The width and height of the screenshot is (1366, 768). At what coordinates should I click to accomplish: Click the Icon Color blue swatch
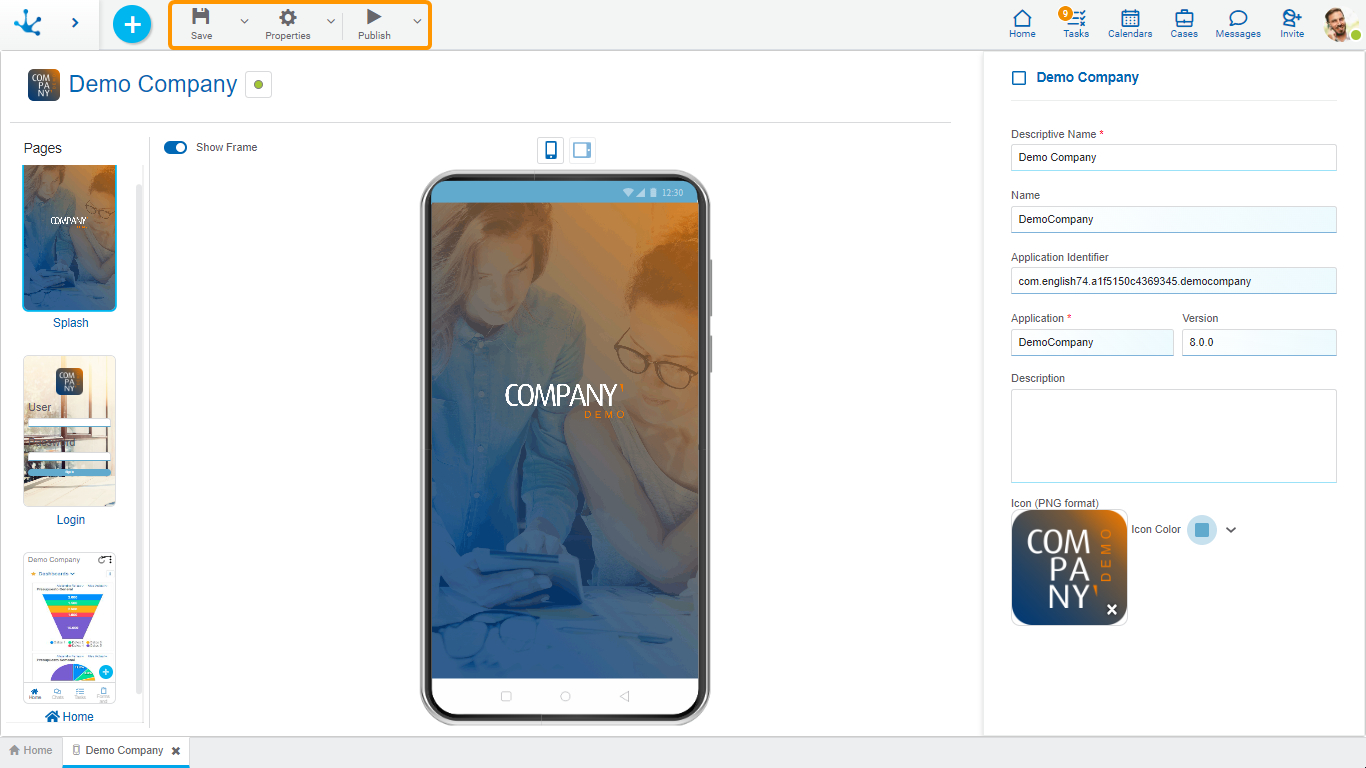[1202, 530]
